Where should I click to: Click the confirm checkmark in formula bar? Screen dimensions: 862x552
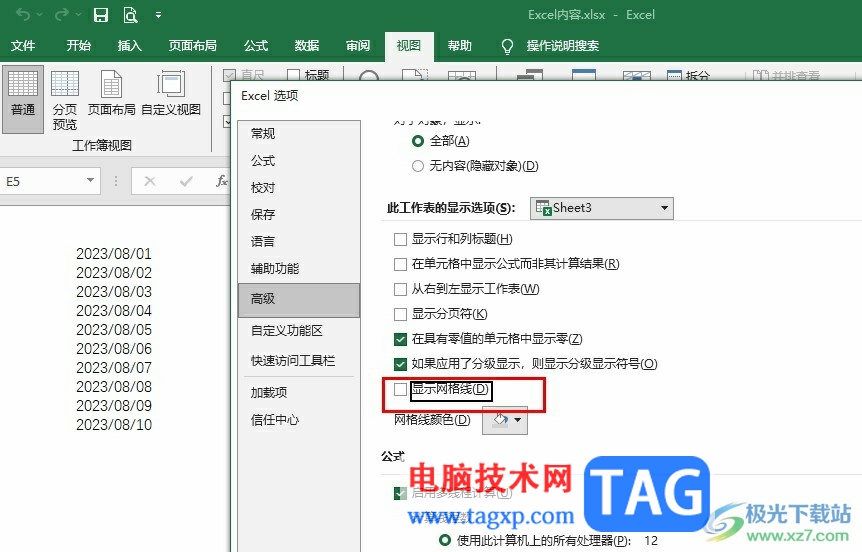coord(186,181)
